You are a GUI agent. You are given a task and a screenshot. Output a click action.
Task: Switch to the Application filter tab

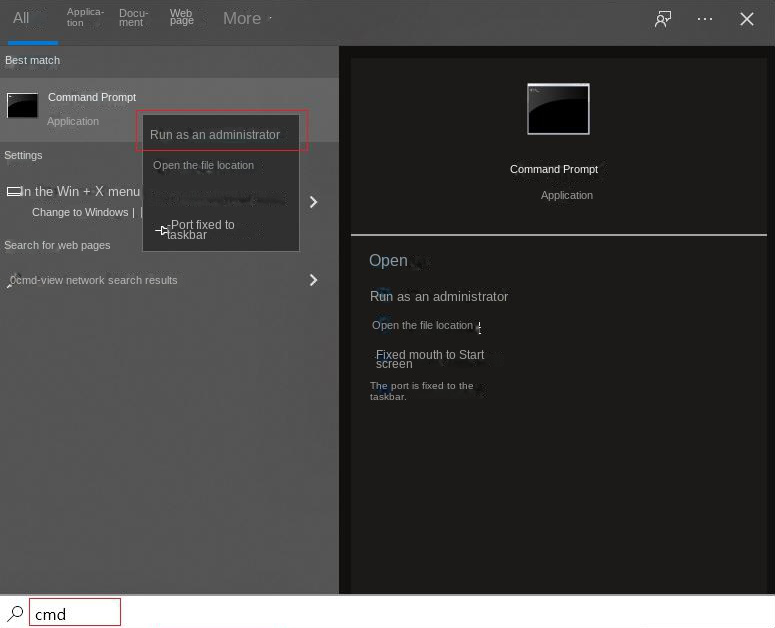85,18
